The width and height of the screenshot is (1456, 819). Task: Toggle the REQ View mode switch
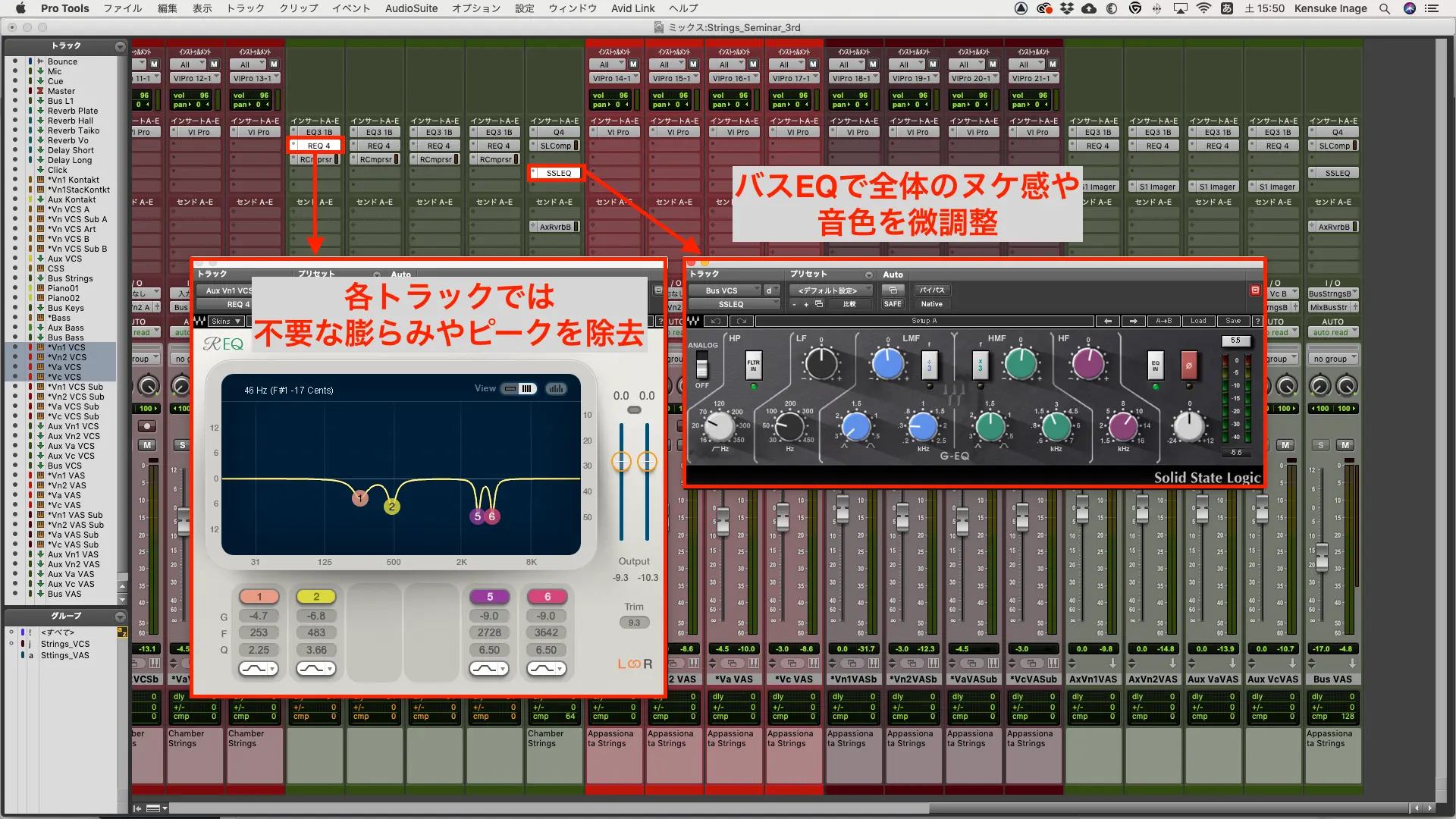519,389
